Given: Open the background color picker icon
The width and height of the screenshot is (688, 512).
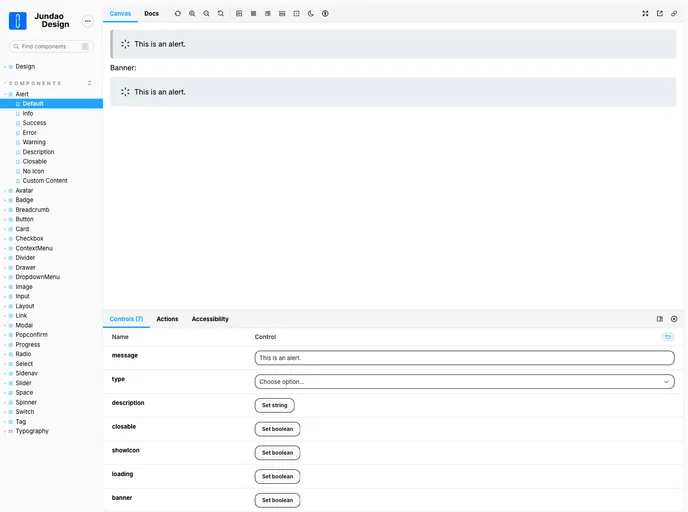Looking at the screenshot, I should [239, 14].
